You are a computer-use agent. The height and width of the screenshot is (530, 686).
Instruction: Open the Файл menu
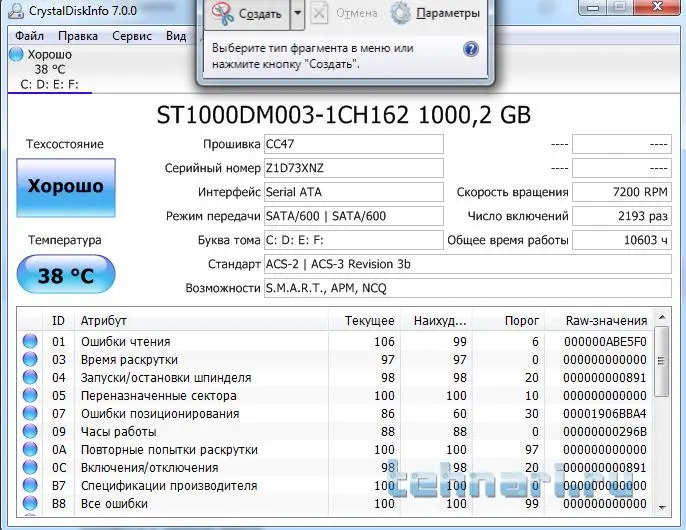pyautogui.click(x=29, y=36)
